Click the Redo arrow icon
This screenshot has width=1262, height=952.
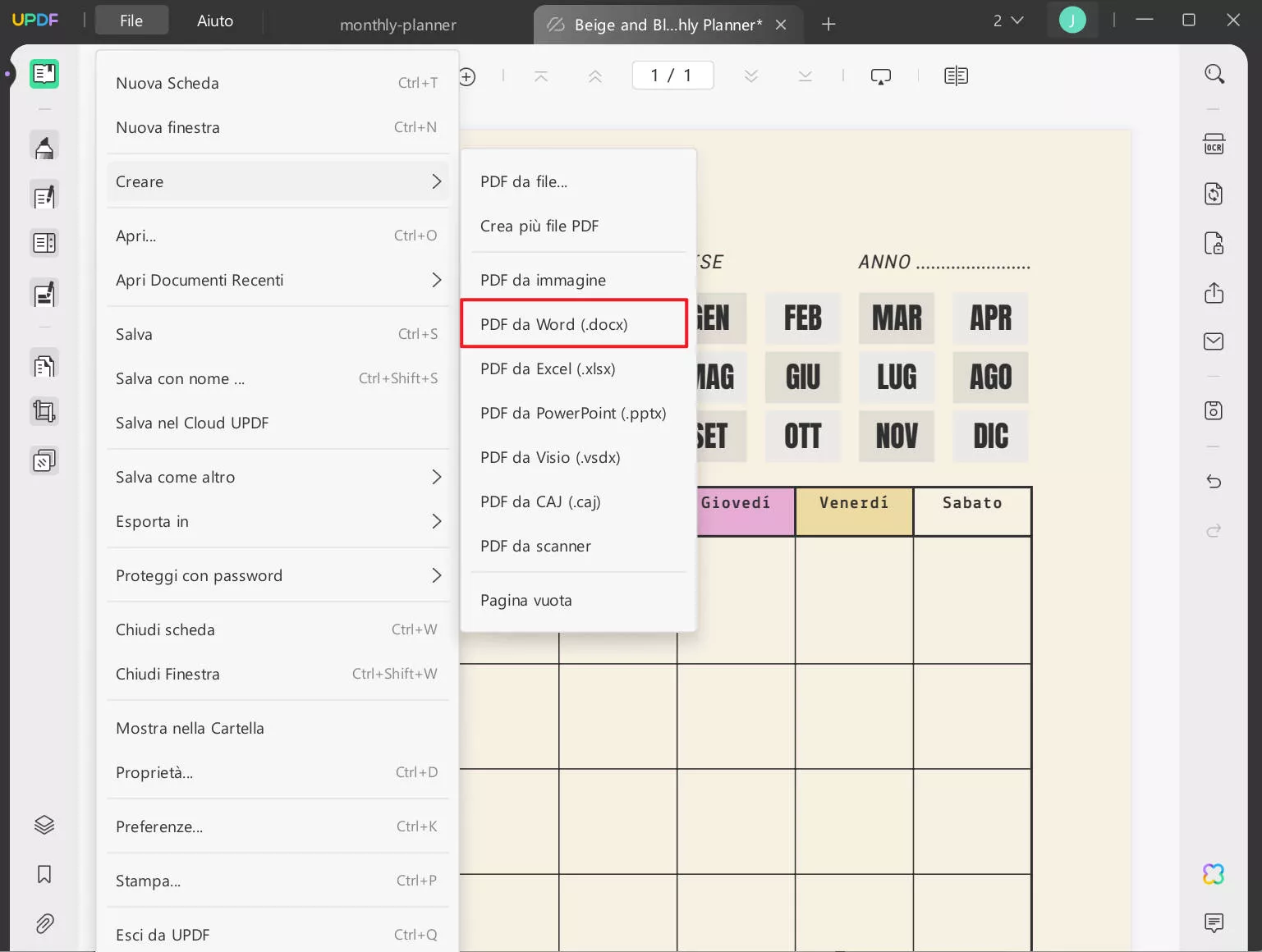click(x=1214, y=531)
